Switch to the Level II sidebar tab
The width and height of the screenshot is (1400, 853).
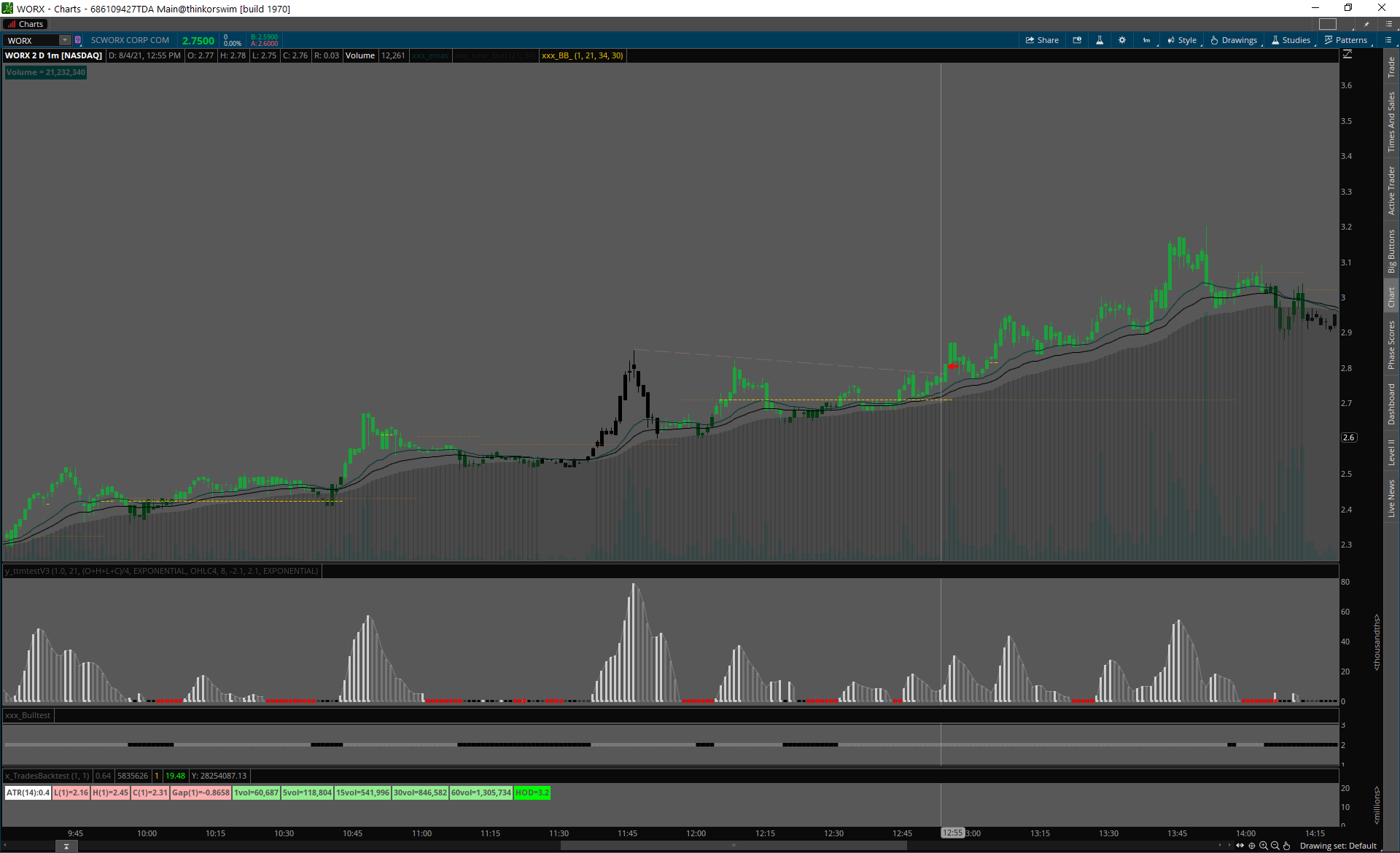1391,452
